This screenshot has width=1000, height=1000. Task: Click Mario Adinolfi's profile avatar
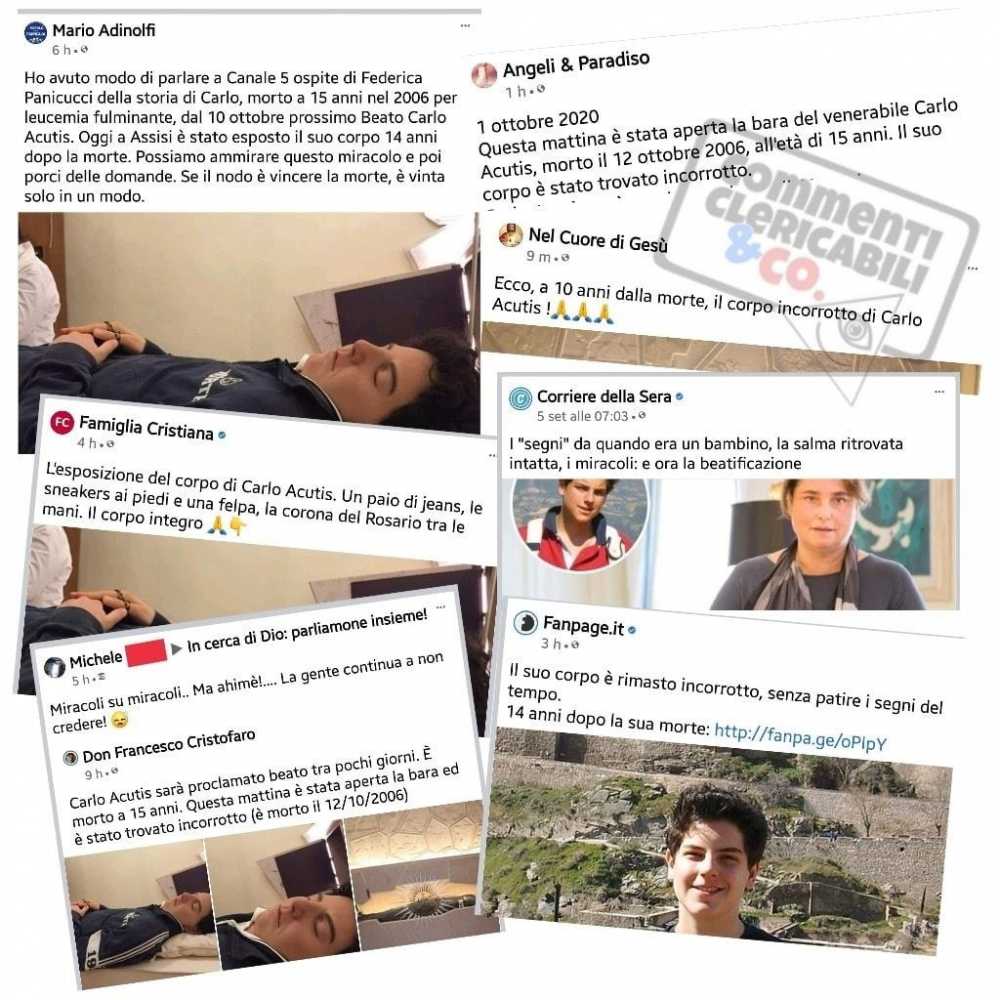(35, 33)
